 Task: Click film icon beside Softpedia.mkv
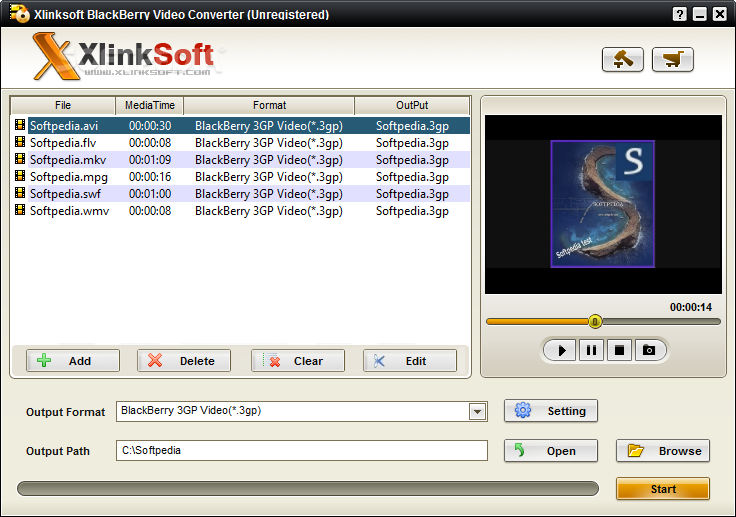pos(20,159)
